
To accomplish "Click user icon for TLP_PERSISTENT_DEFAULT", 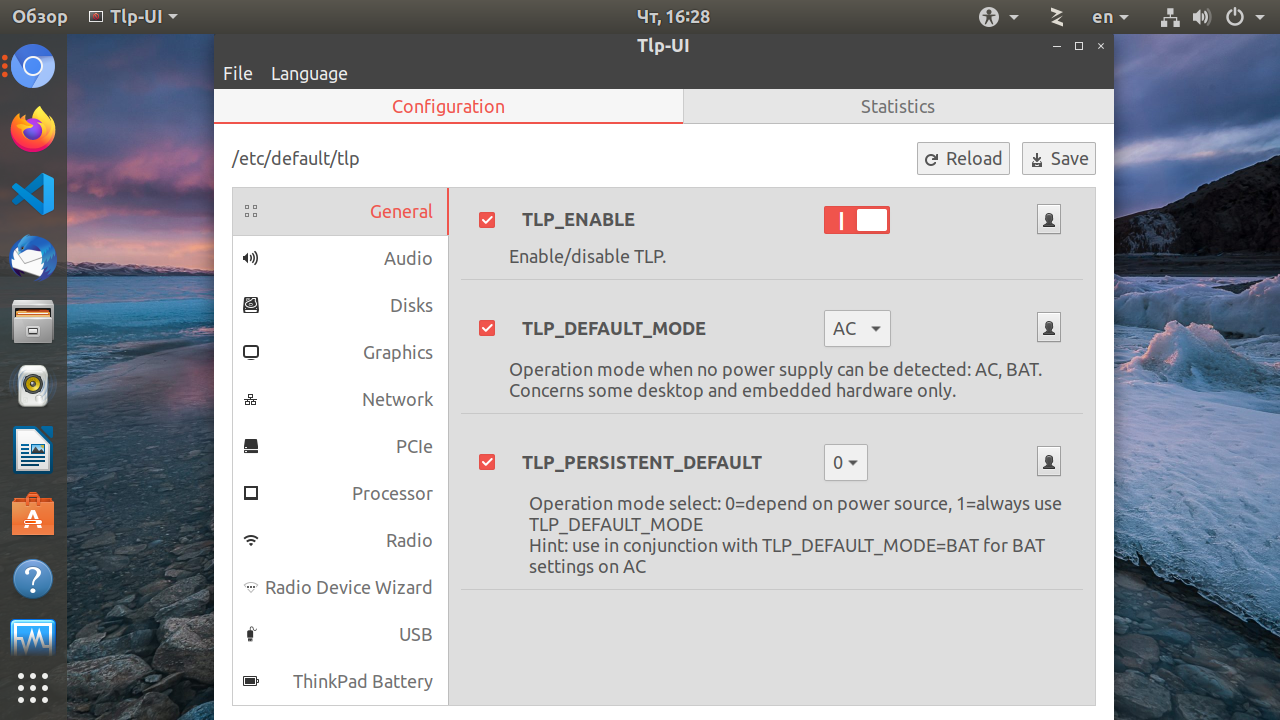I will coord(1049,461).
